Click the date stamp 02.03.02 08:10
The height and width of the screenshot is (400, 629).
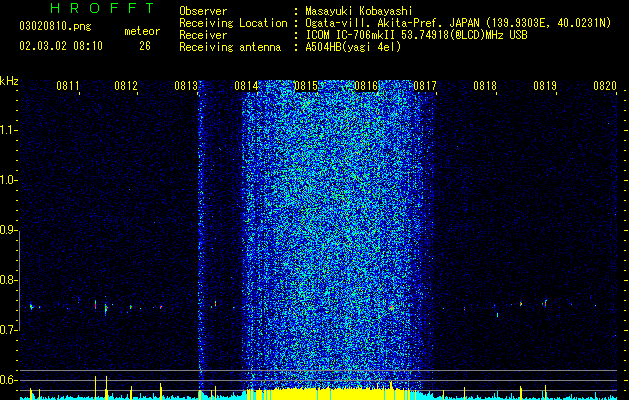pyautogui.click(x=61, y=46)
